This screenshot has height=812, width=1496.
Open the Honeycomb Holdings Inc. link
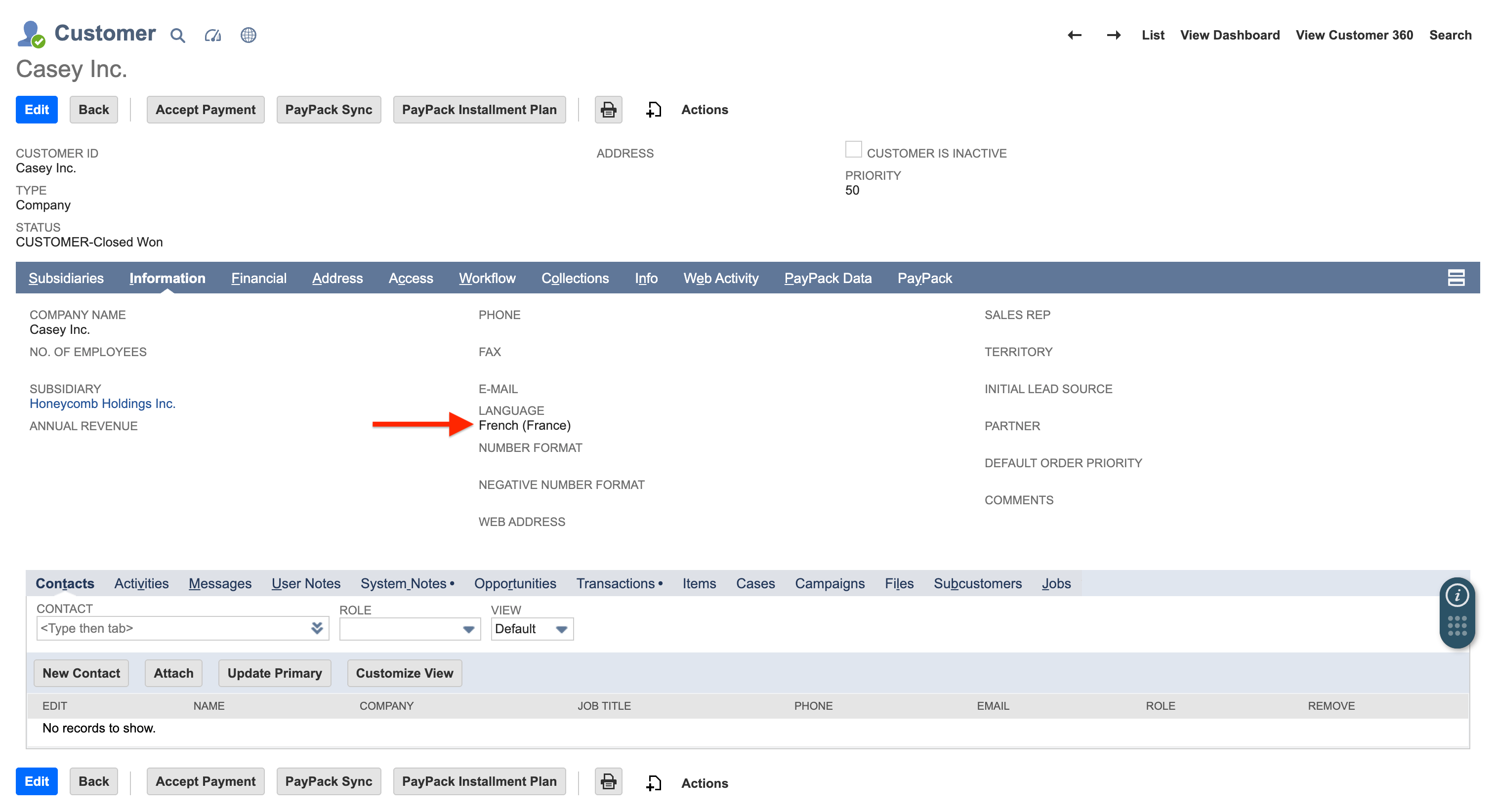(102, 403)
